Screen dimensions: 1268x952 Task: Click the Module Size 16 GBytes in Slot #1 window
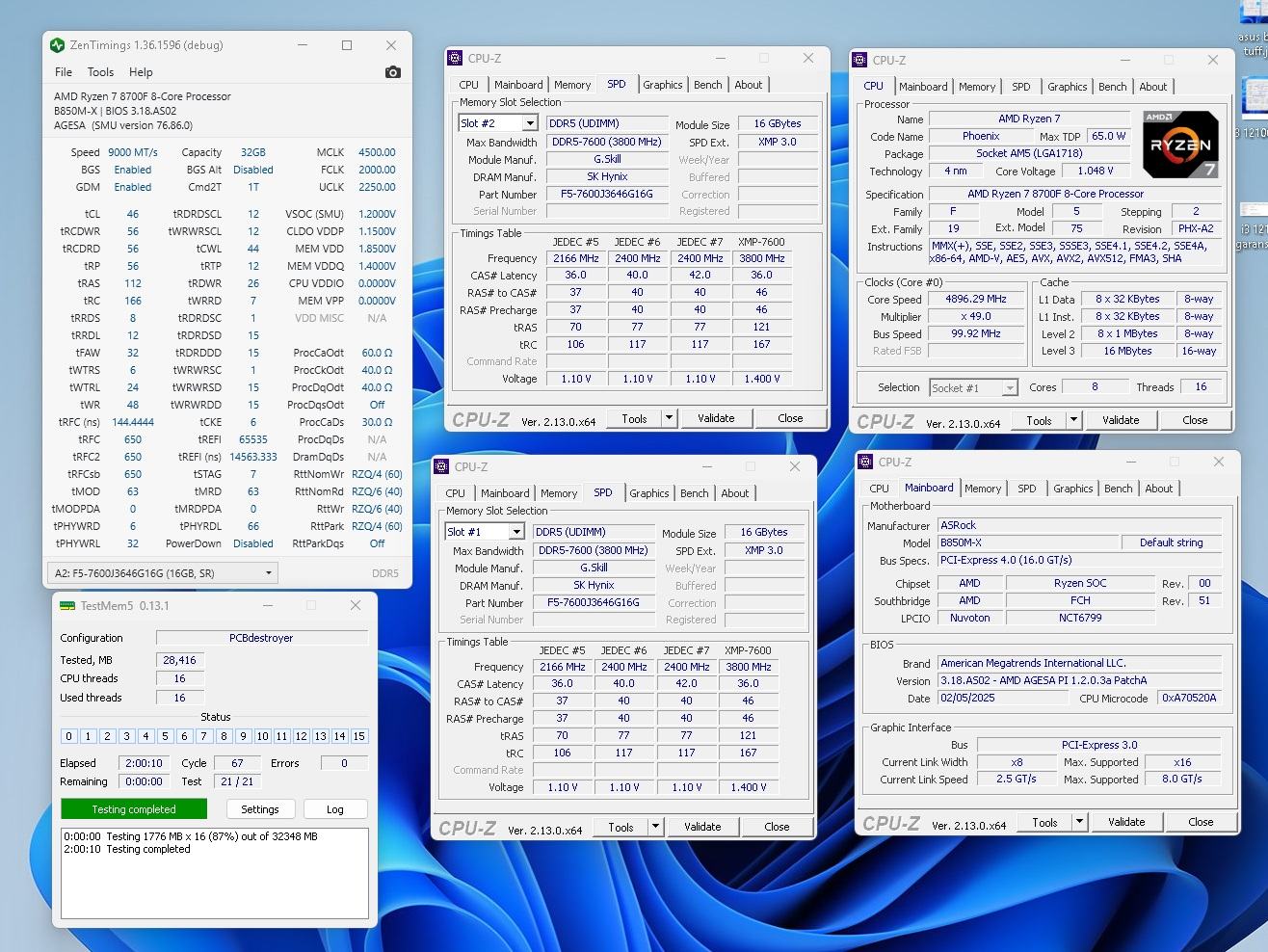[x=764, y=532]
